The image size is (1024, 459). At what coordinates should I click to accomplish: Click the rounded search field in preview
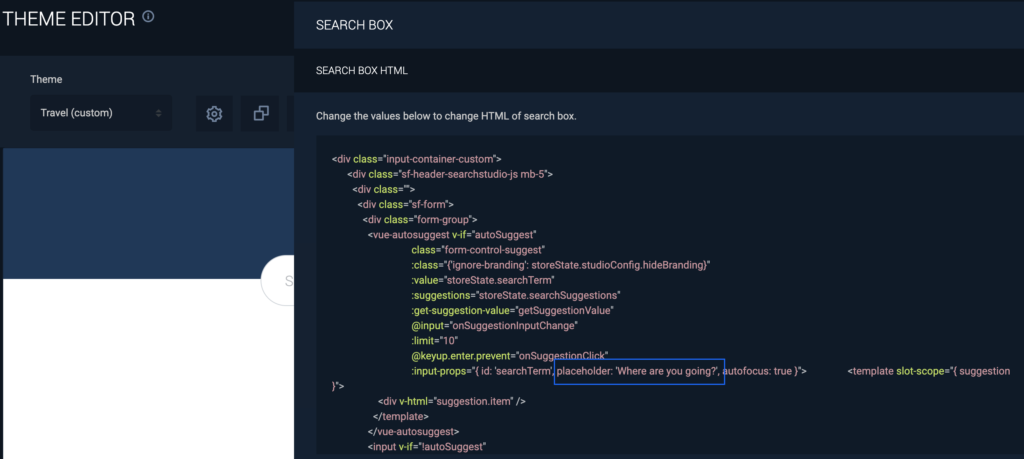278,281
